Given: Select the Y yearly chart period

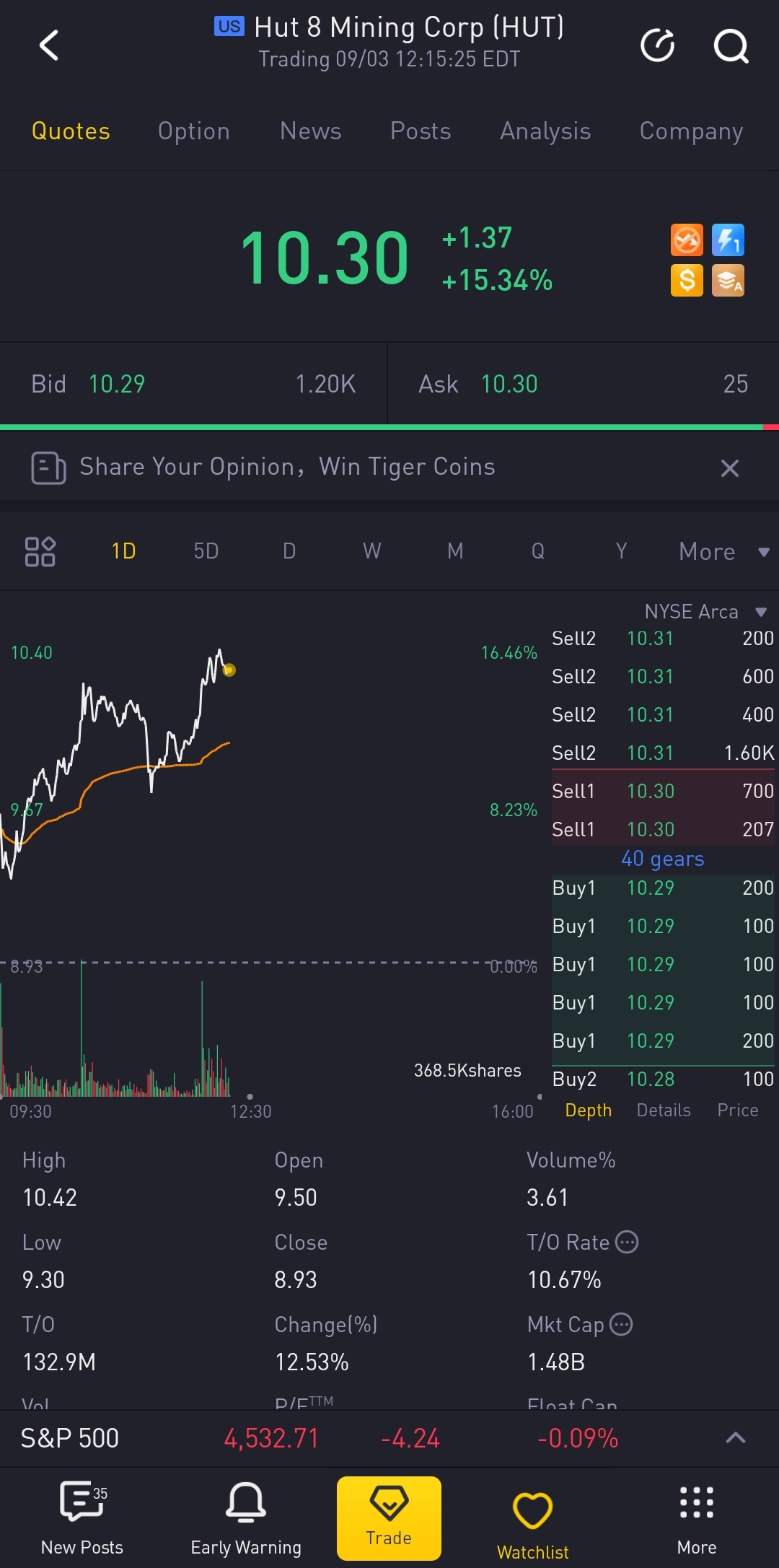Looking at the screenshot, I should point(621,552).
